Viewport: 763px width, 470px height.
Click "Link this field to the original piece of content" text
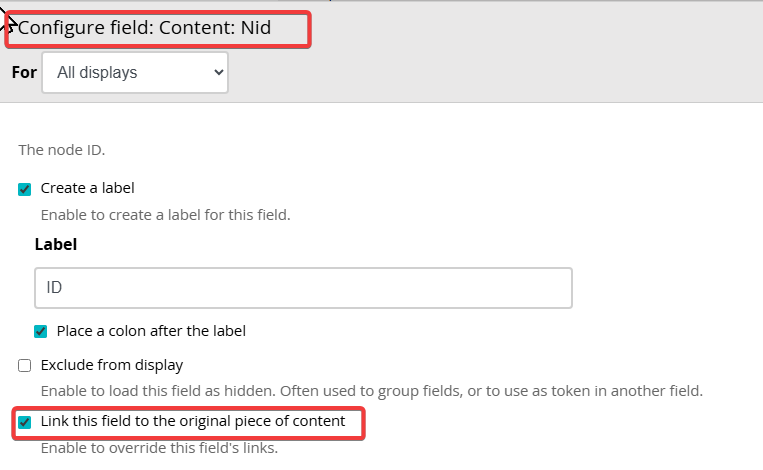click(193, 422)
